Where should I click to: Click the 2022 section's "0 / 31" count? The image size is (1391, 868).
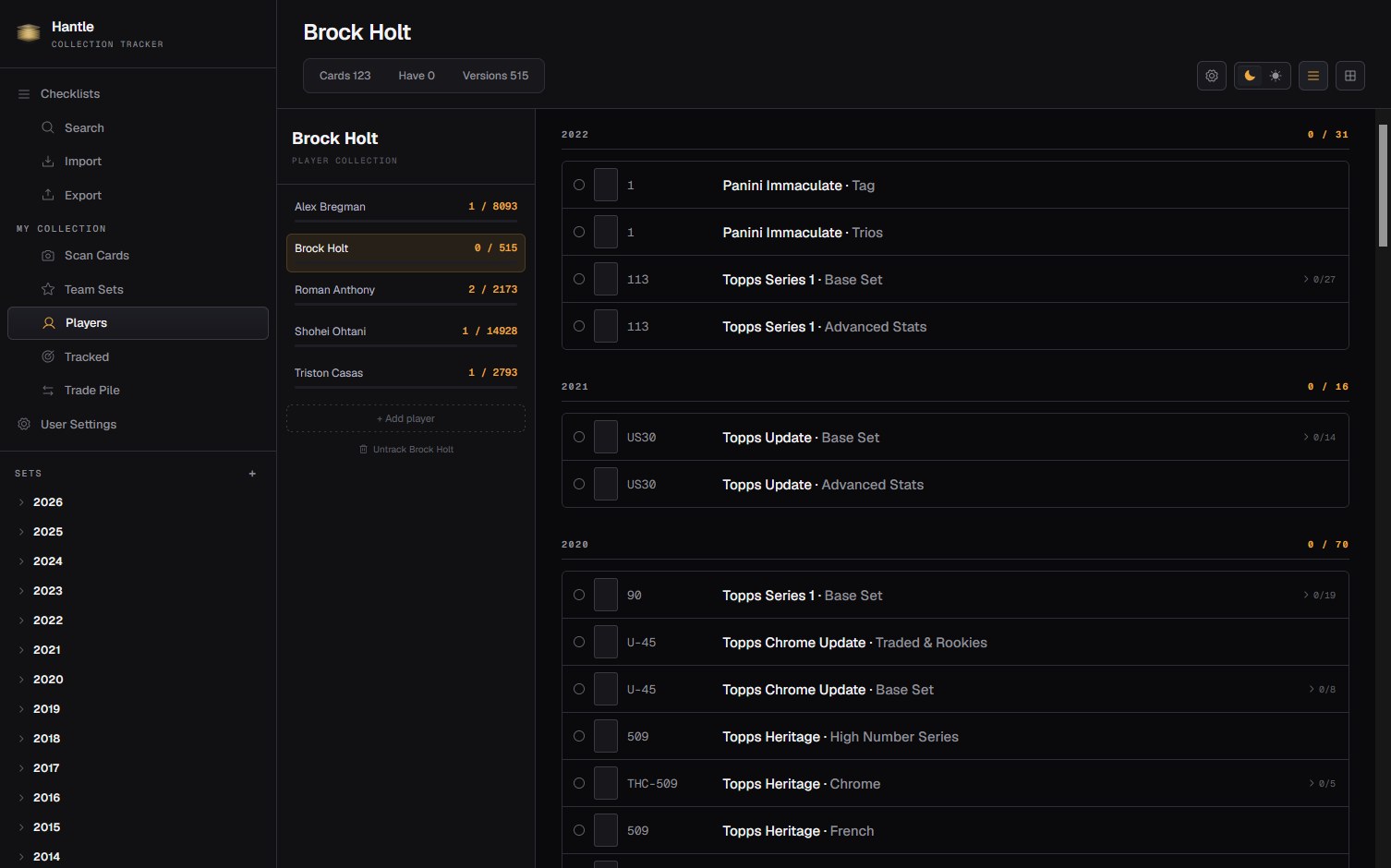[x=1328, y=135]
